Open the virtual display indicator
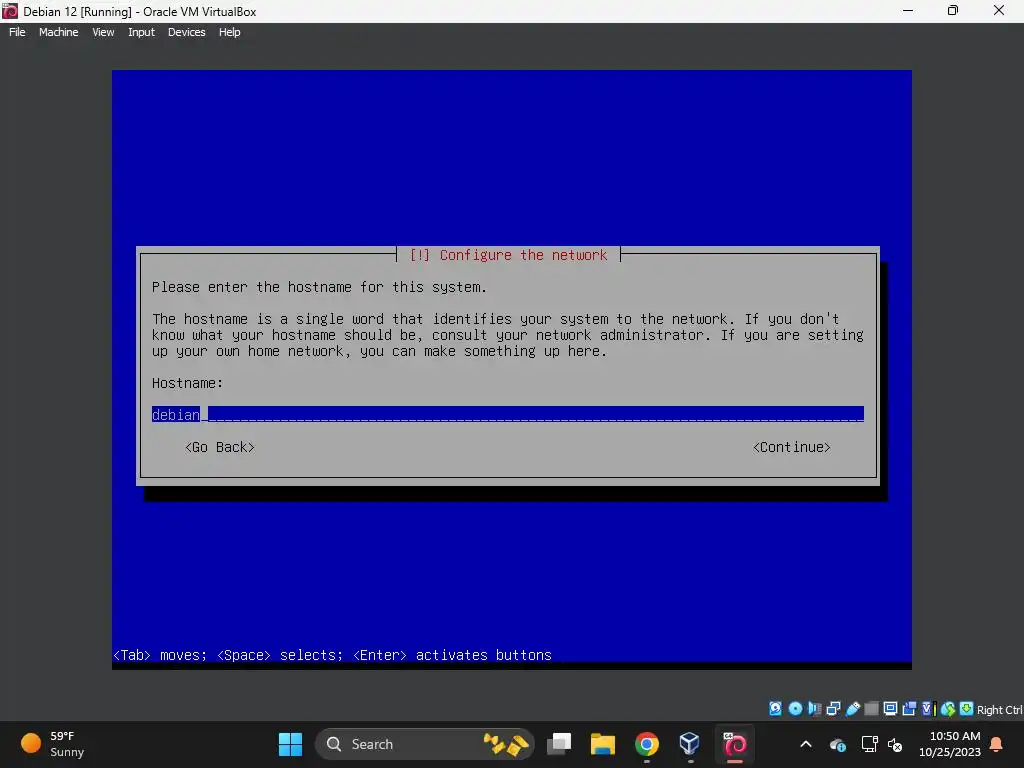This screenshot has width=1024, height=768. (890, 709)
